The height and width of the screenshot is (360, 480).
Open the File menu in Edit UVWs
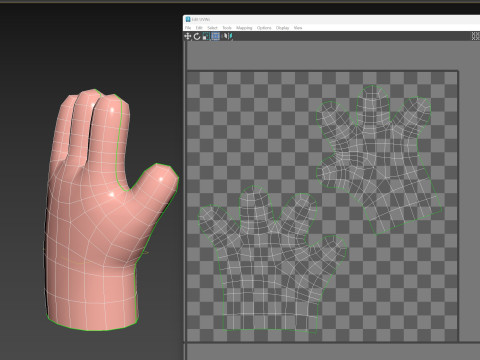(188, 28)
